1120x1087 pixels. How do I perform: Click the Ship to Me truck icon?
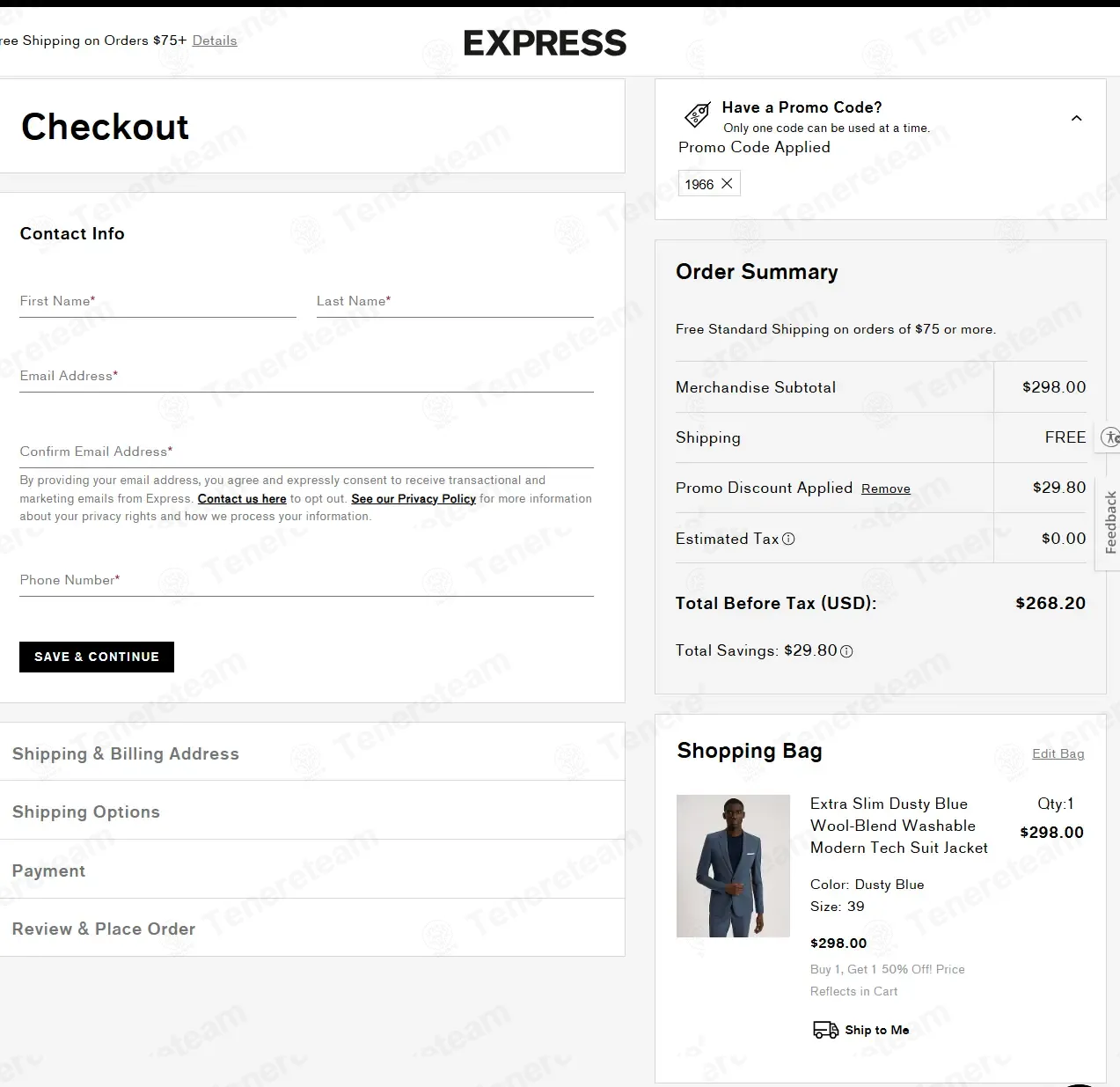pos(825,1030)
